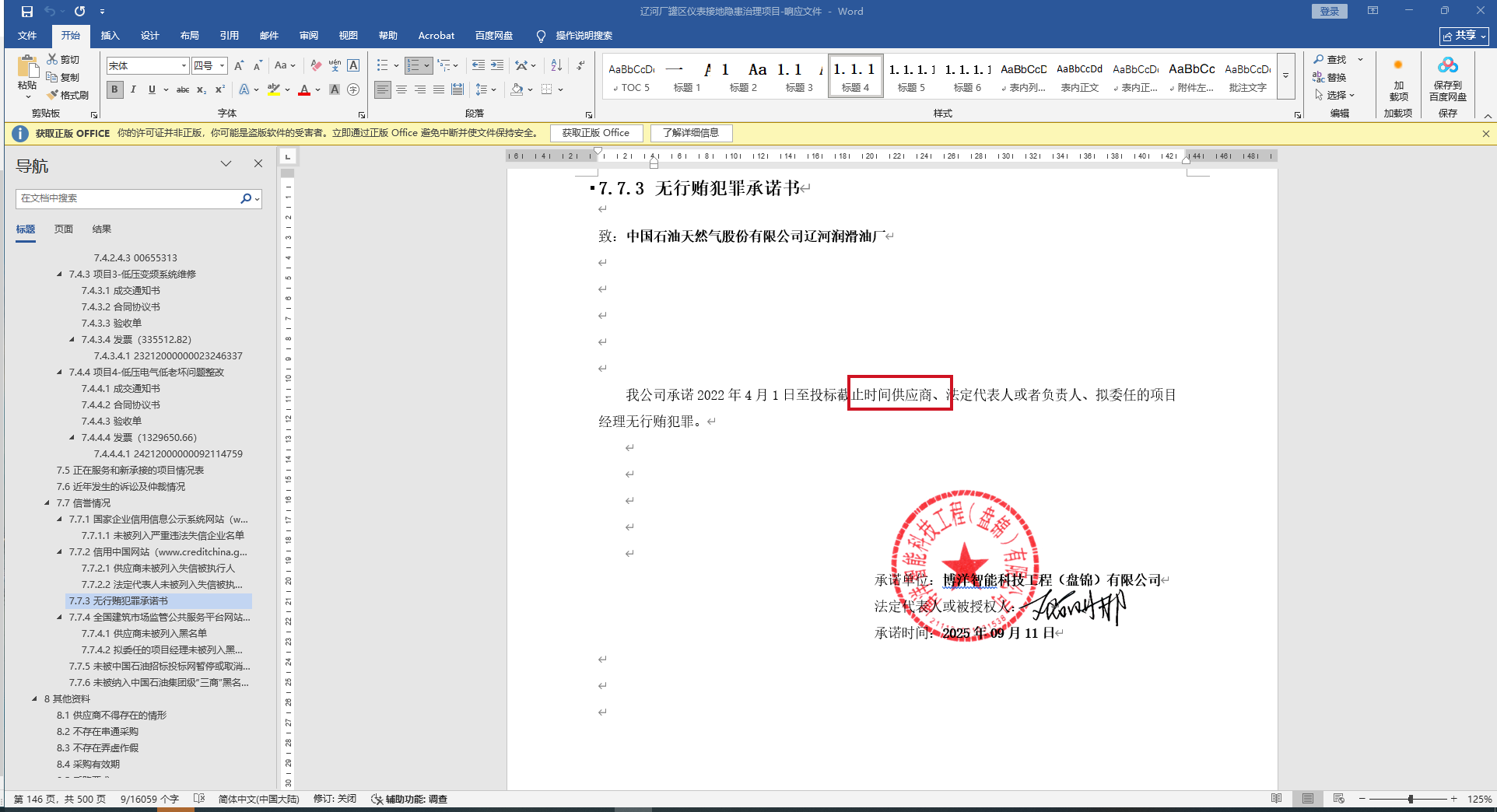
Task: Apply distributed alignment to paragraph
Action: pos(458,89)
